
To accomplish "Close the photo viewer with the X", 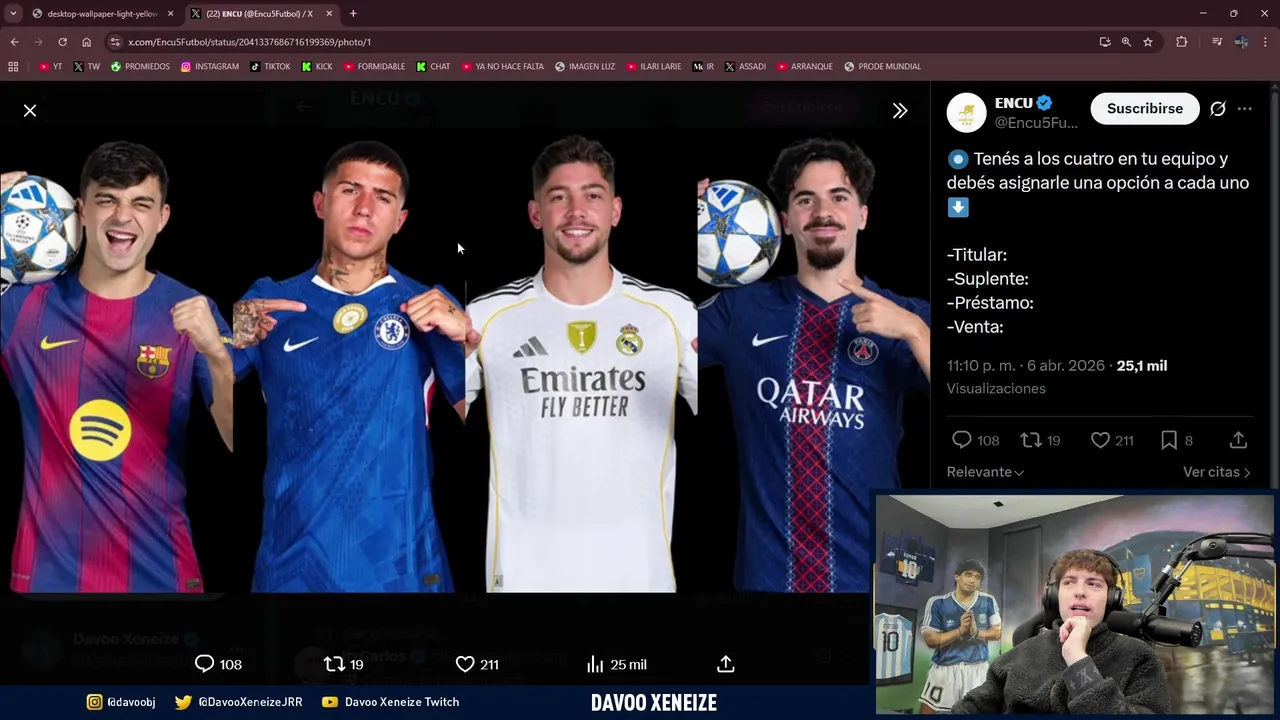I will pyautogui.click(x=30, y=111).
